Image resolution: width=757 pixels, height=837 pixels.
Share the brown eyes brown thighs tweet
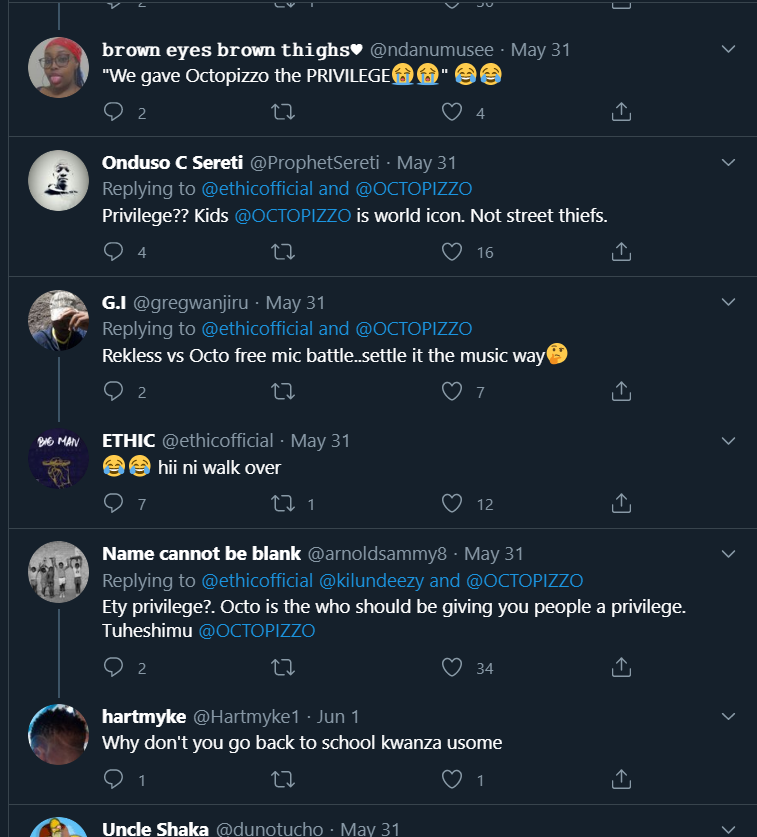(x=621, y=113)
